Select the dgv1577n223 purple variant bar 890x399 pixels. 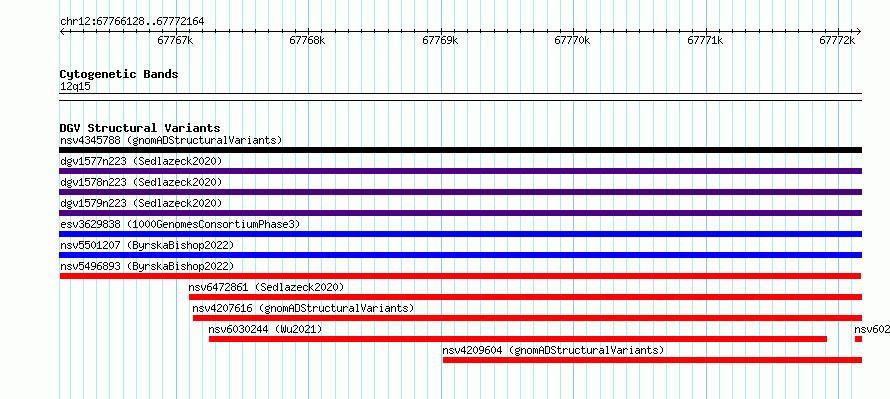click(x=460, y=171)
